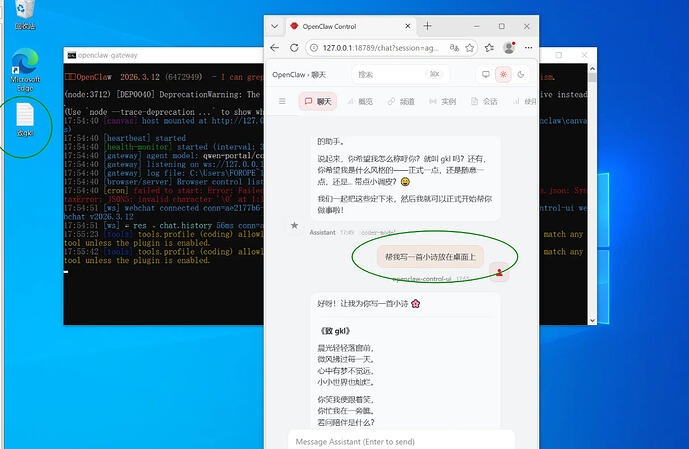This screenshot has height=449, width=689.
Task: Go back in the browser
Action: [275, 48]
